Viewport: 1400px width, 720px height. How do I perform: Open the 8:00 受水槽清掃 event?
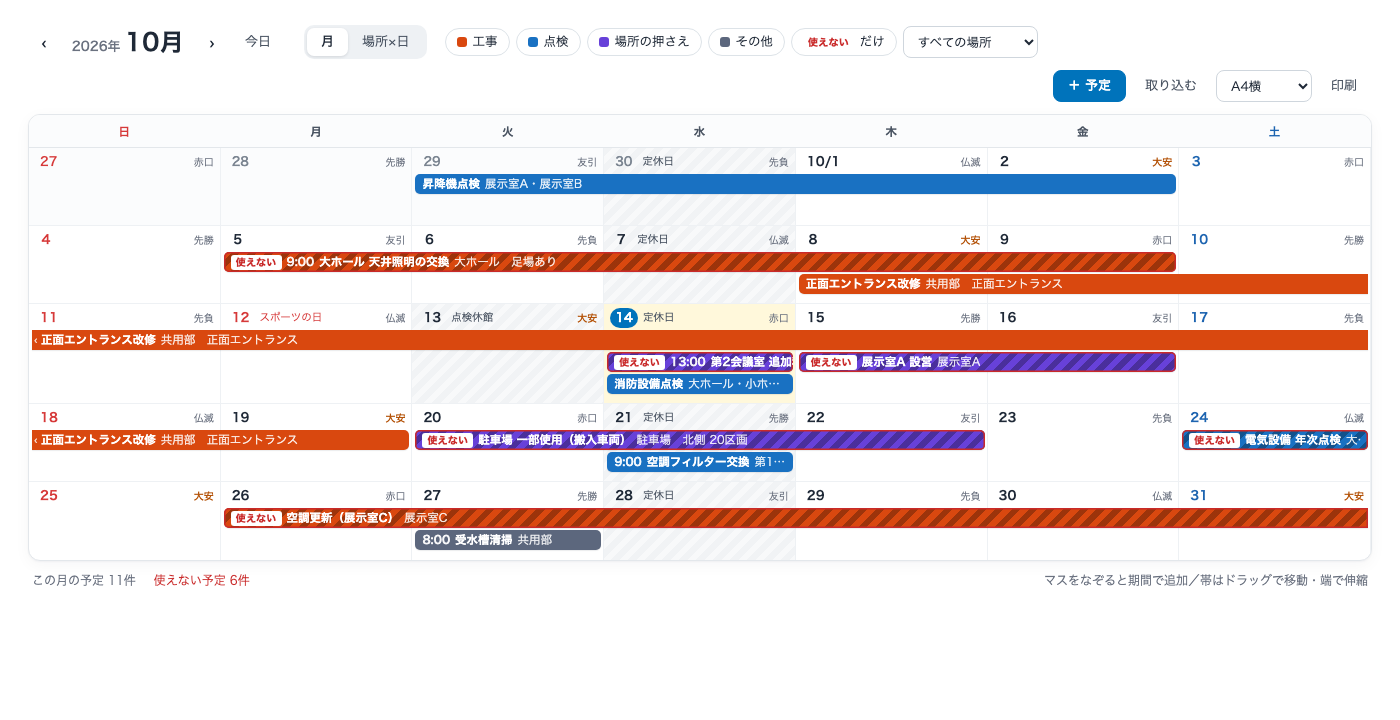pyautogui.click(x=508, y=540)
